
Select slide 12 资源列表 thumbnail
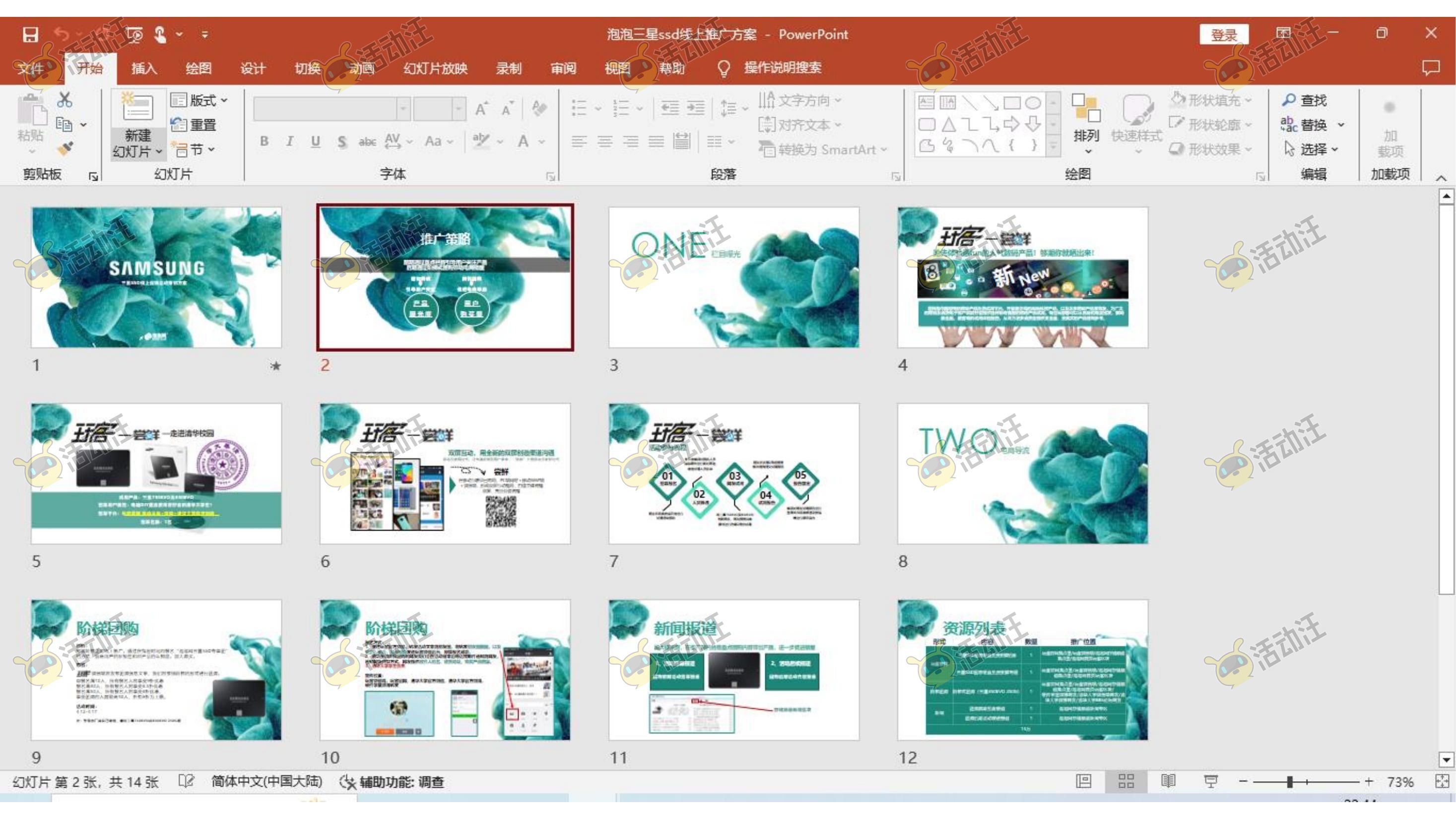(x=1022, y=670)
